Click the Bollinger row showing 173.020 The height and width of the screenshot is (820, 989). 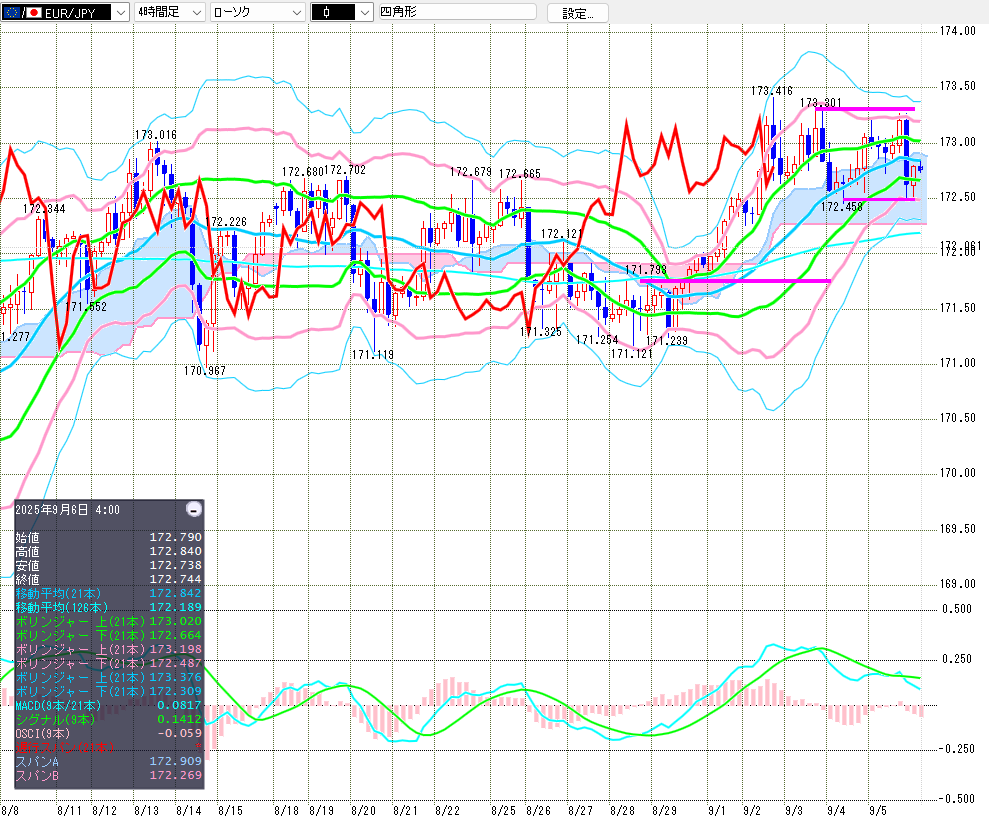coord(108,621)
